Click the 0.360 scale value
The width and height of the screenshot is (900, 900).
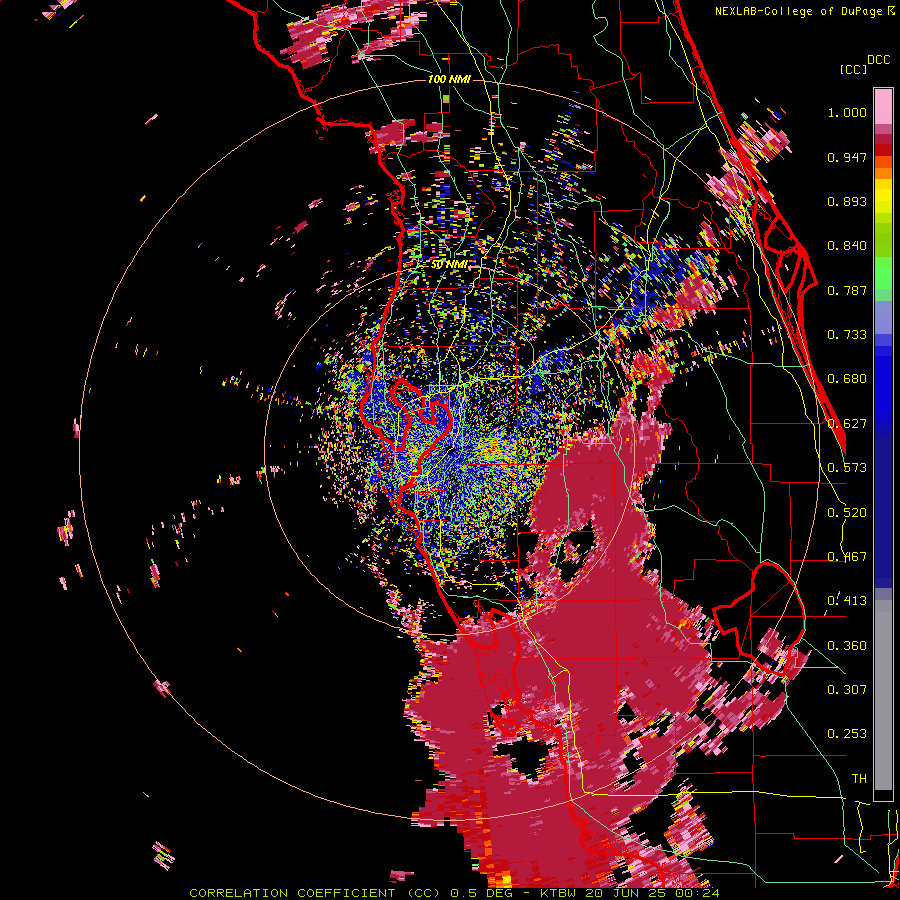pos(847,646)
